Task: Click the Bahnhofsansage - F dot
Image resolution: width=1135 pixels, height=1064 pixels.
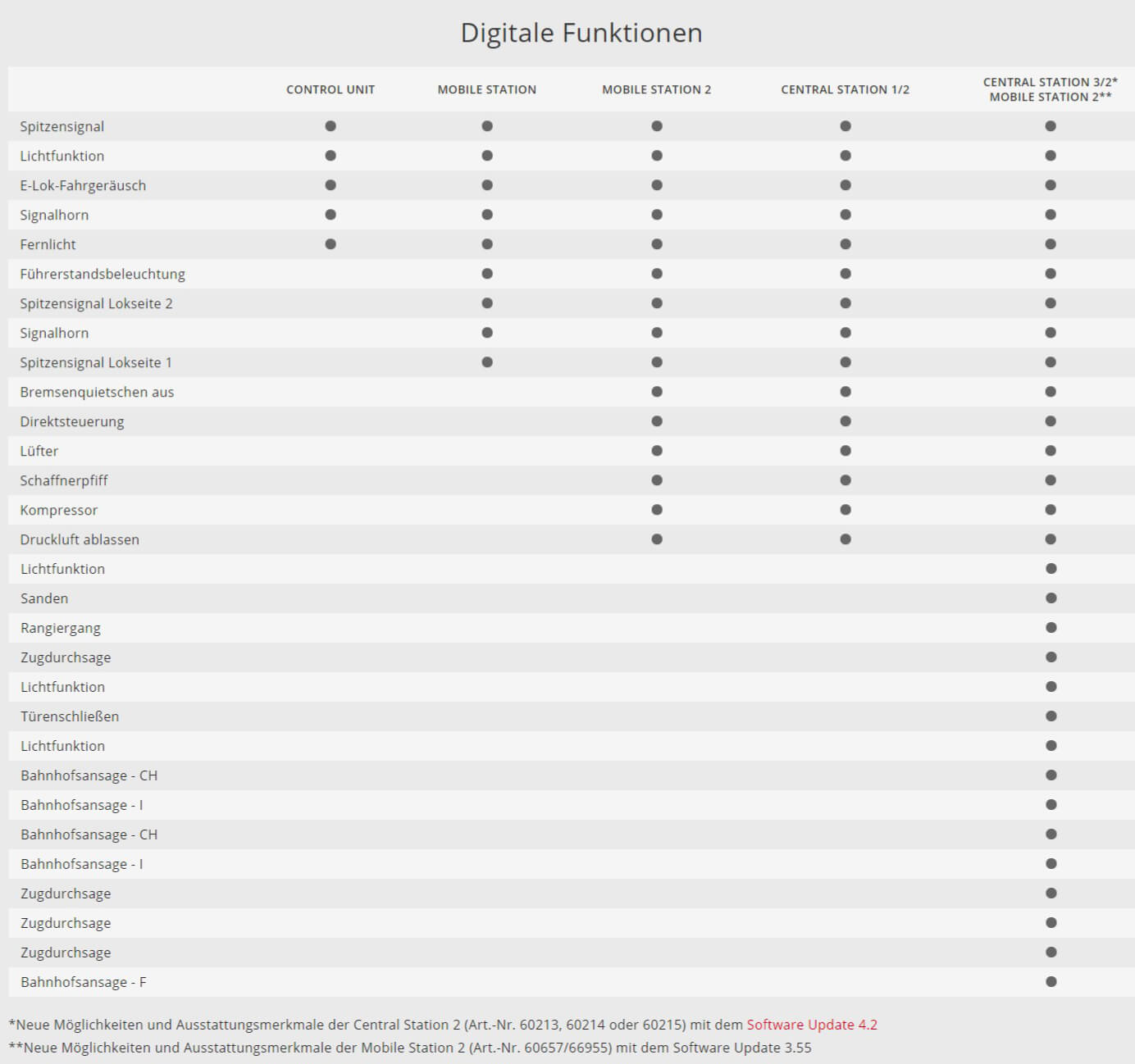Action: [x=1051, y=982]
